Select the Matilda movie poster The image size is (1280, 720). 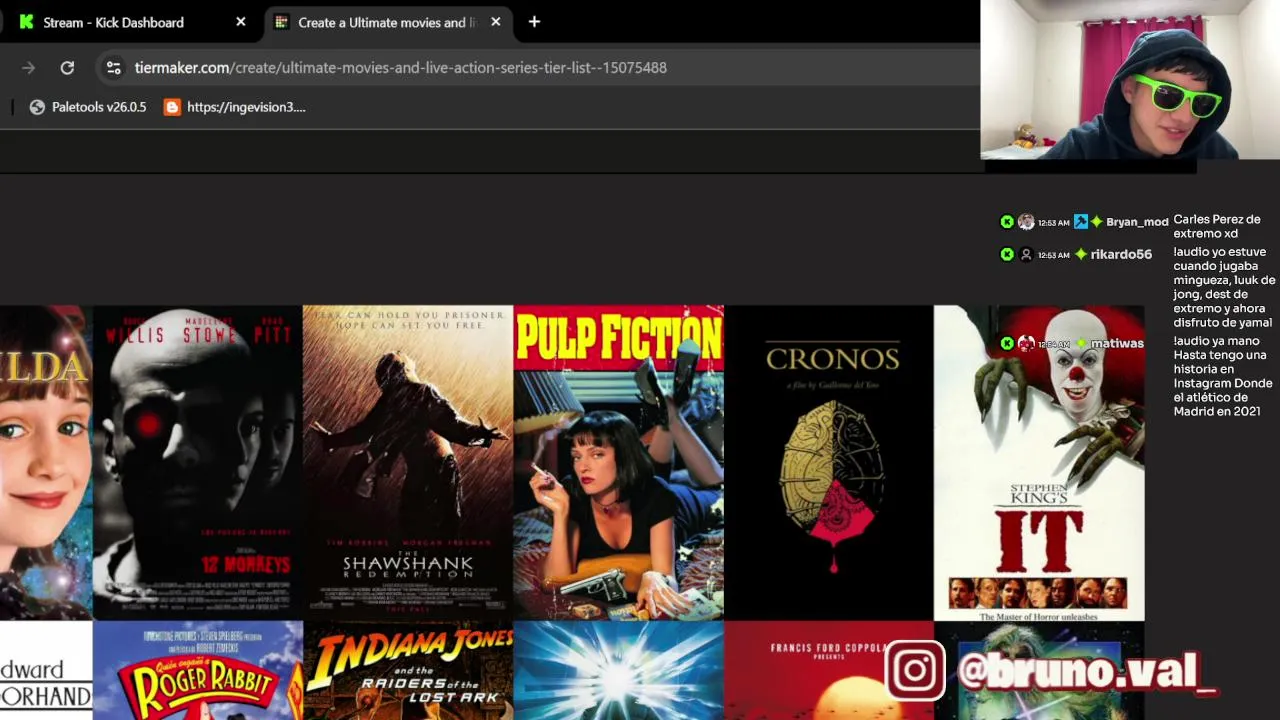click(x=46, y=463)
